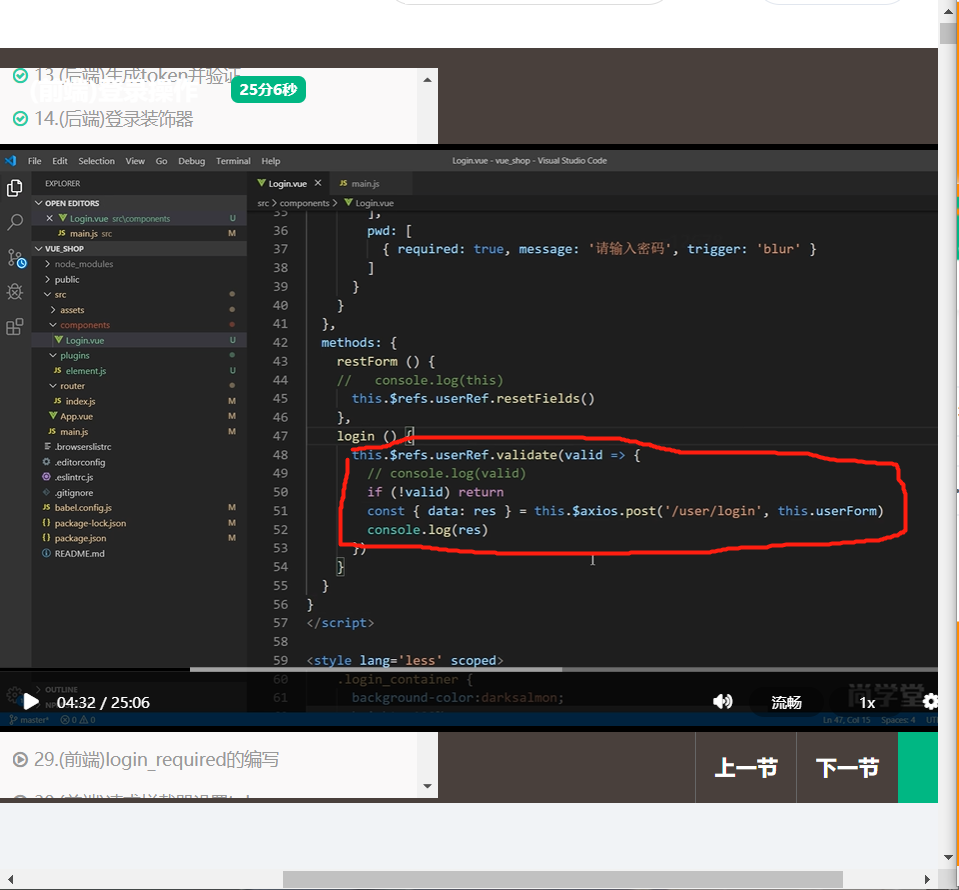The image size is (959, 890).
Task: Open element.js in the file tree
Action: click(x=86, y=371)
